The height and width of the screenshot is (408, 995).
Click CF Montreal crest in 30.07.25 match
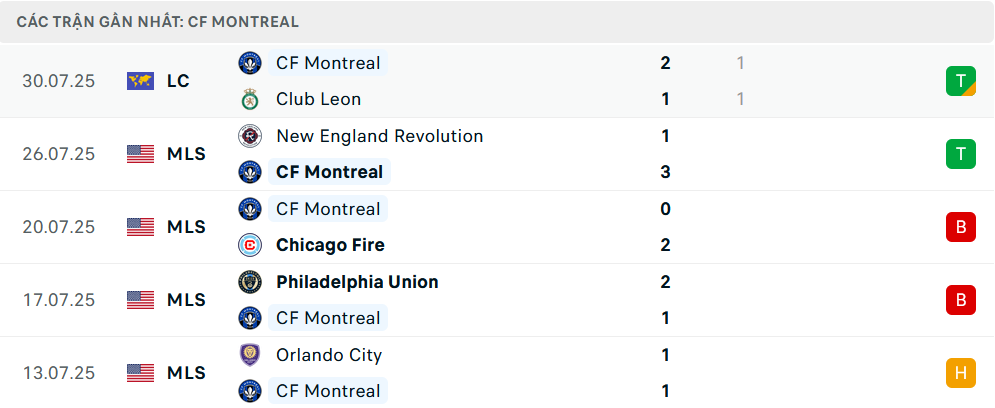tap(249, 63)
